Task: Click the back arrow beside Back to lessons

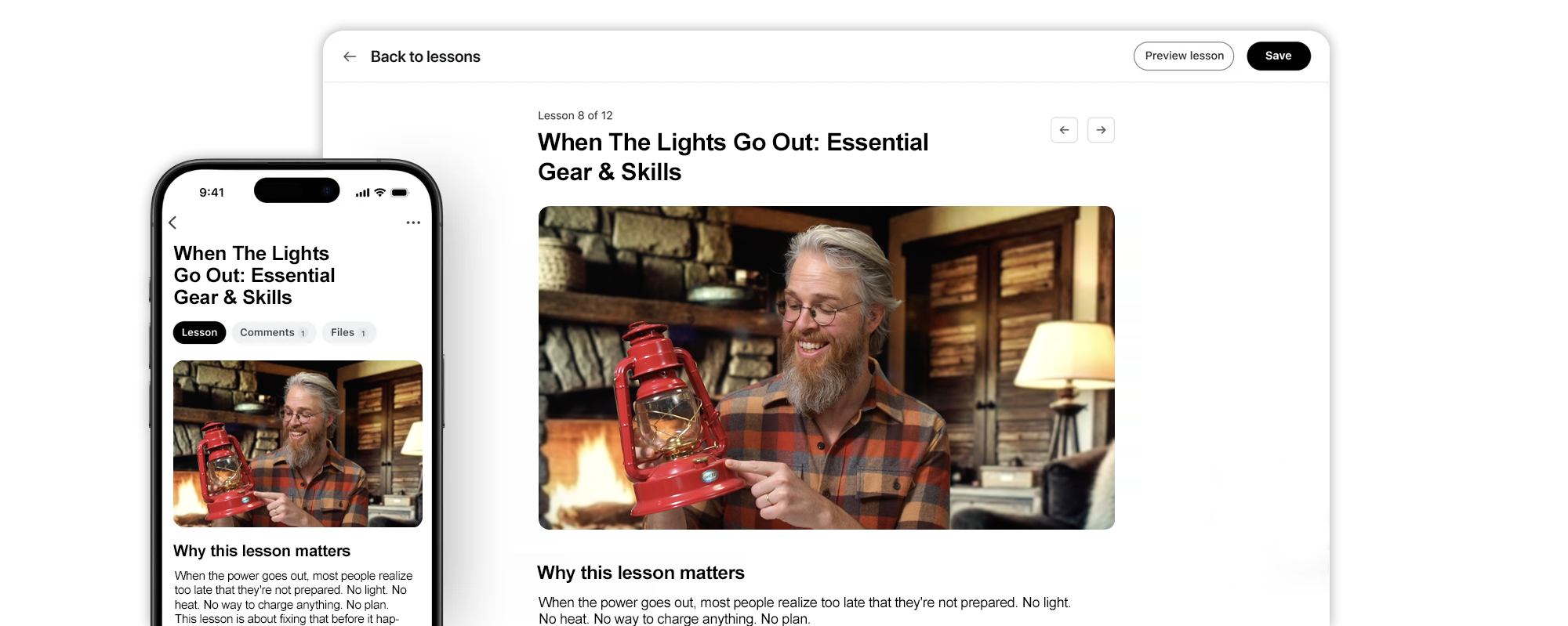Action: point(350,56)
